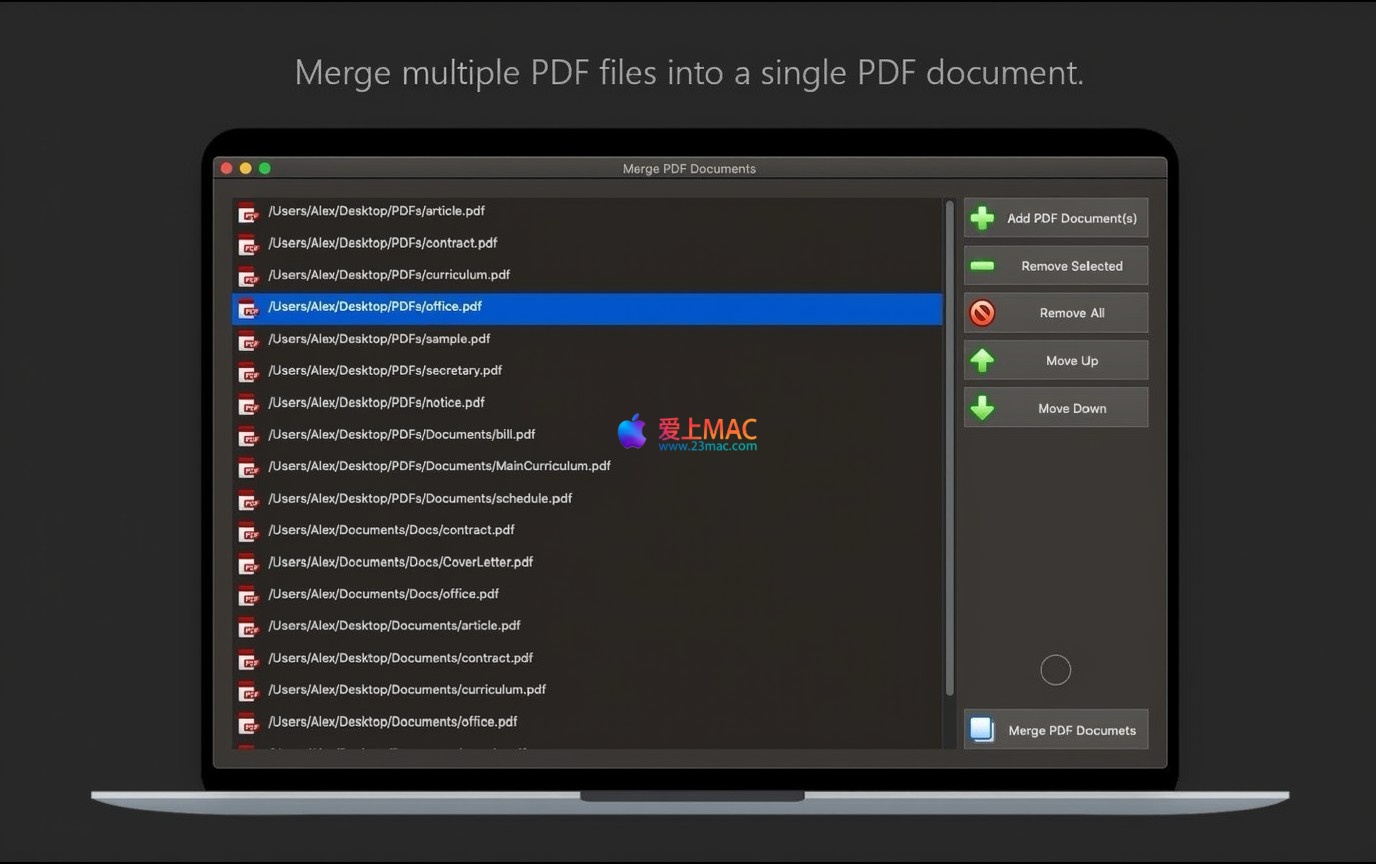The height and width of the screenshot is (864, 1376).
Task: Select the secretary.pdf list entry
Action: [x=385, y=371]
